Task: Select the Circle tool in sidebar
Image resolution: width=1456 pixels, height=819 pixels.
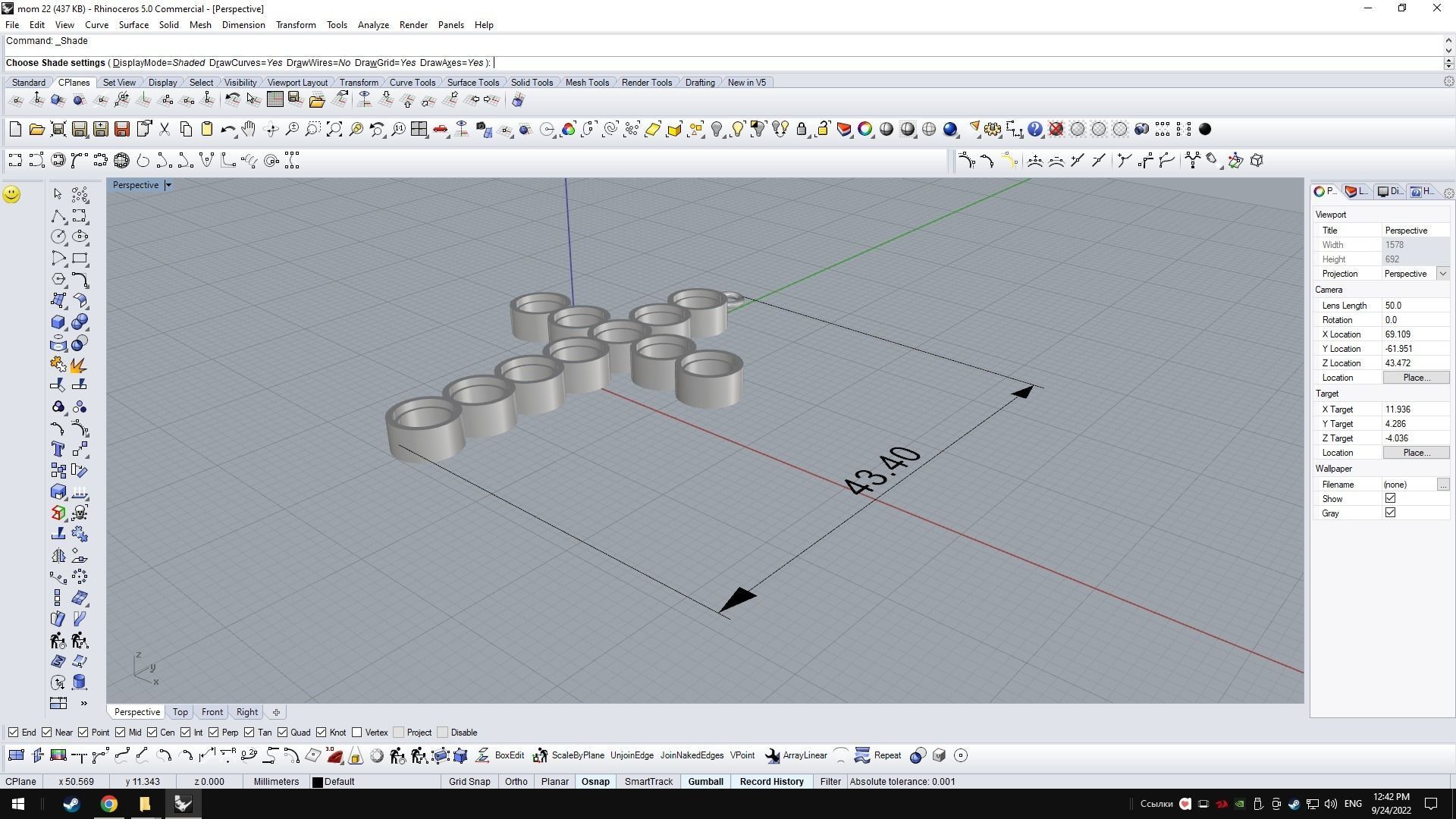Action: coord(58,237)
